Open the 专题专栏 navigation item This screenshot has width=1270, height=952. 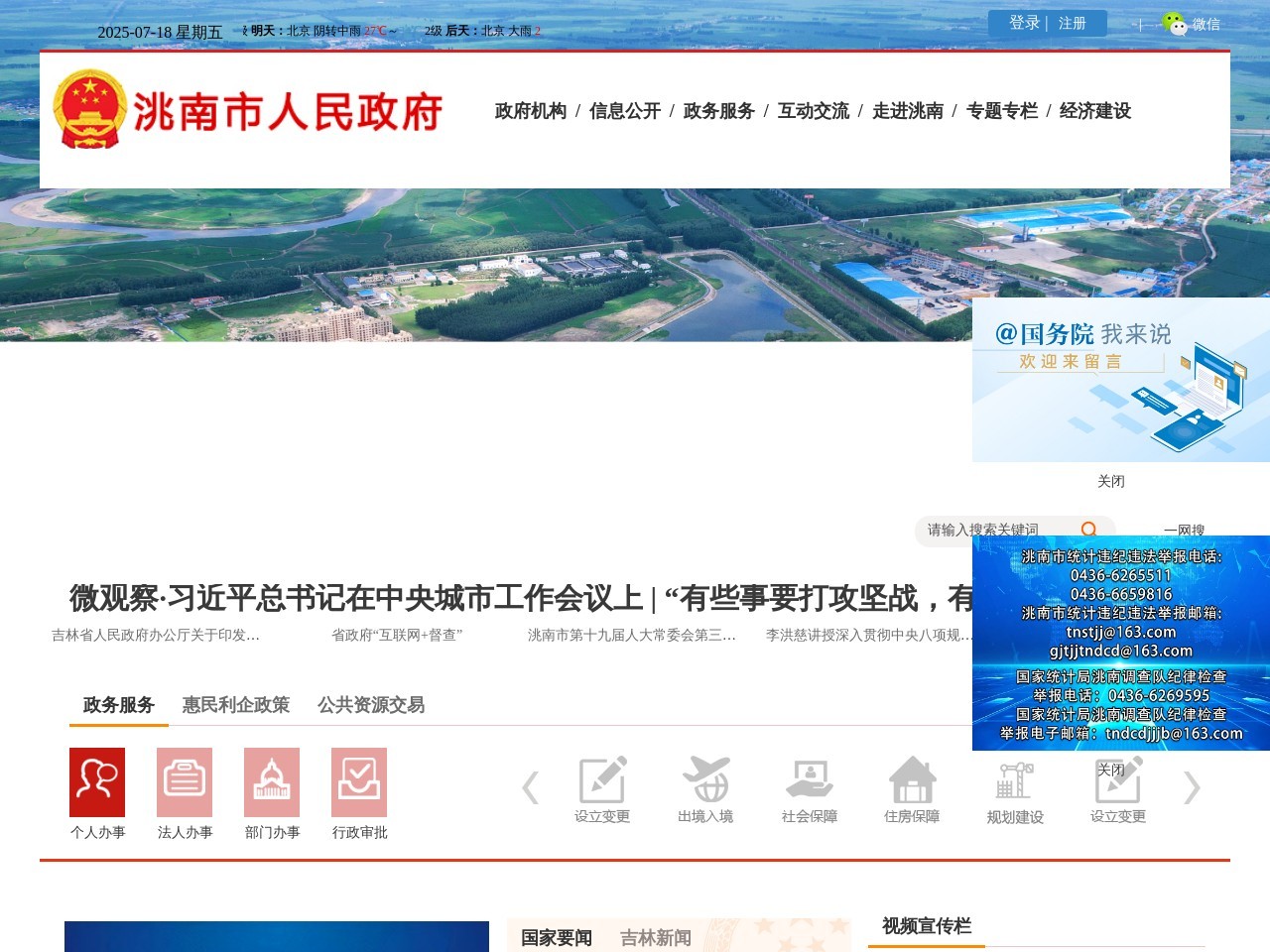pyautogui.click(x=1002, y=111)
